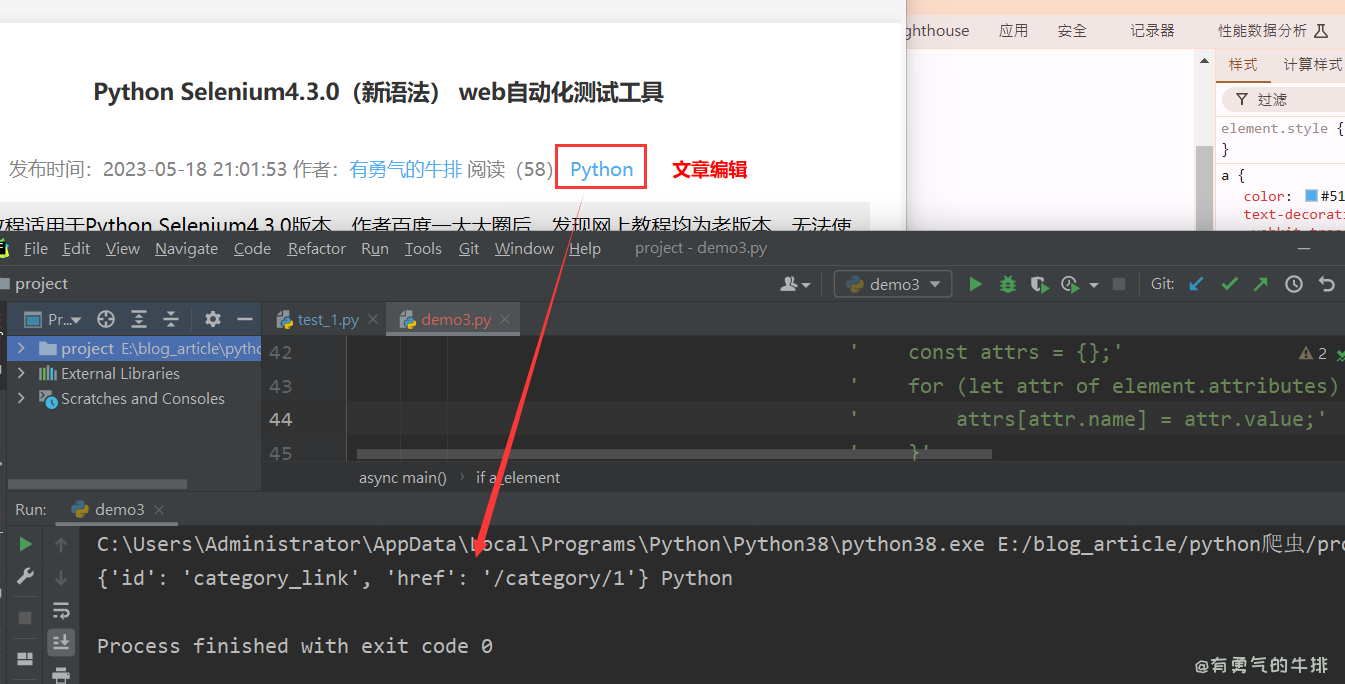This screenshot has width=1345, height=684.
Task: Open Project panel gear settings
Action: [212, 319]
